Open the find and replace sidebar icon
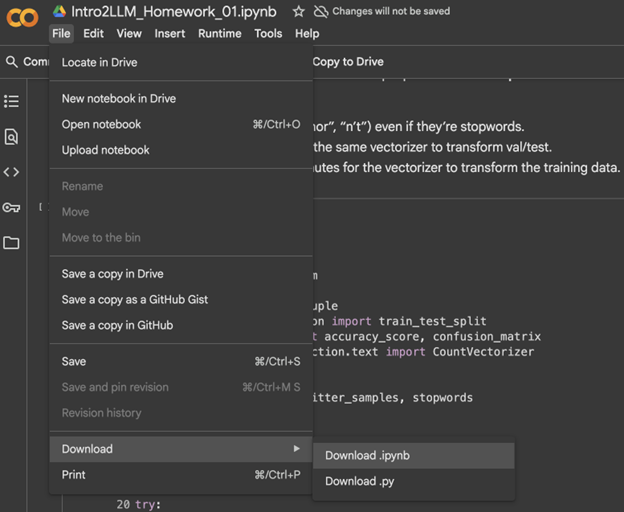624x512 pixels. click(x=11, y=137)
